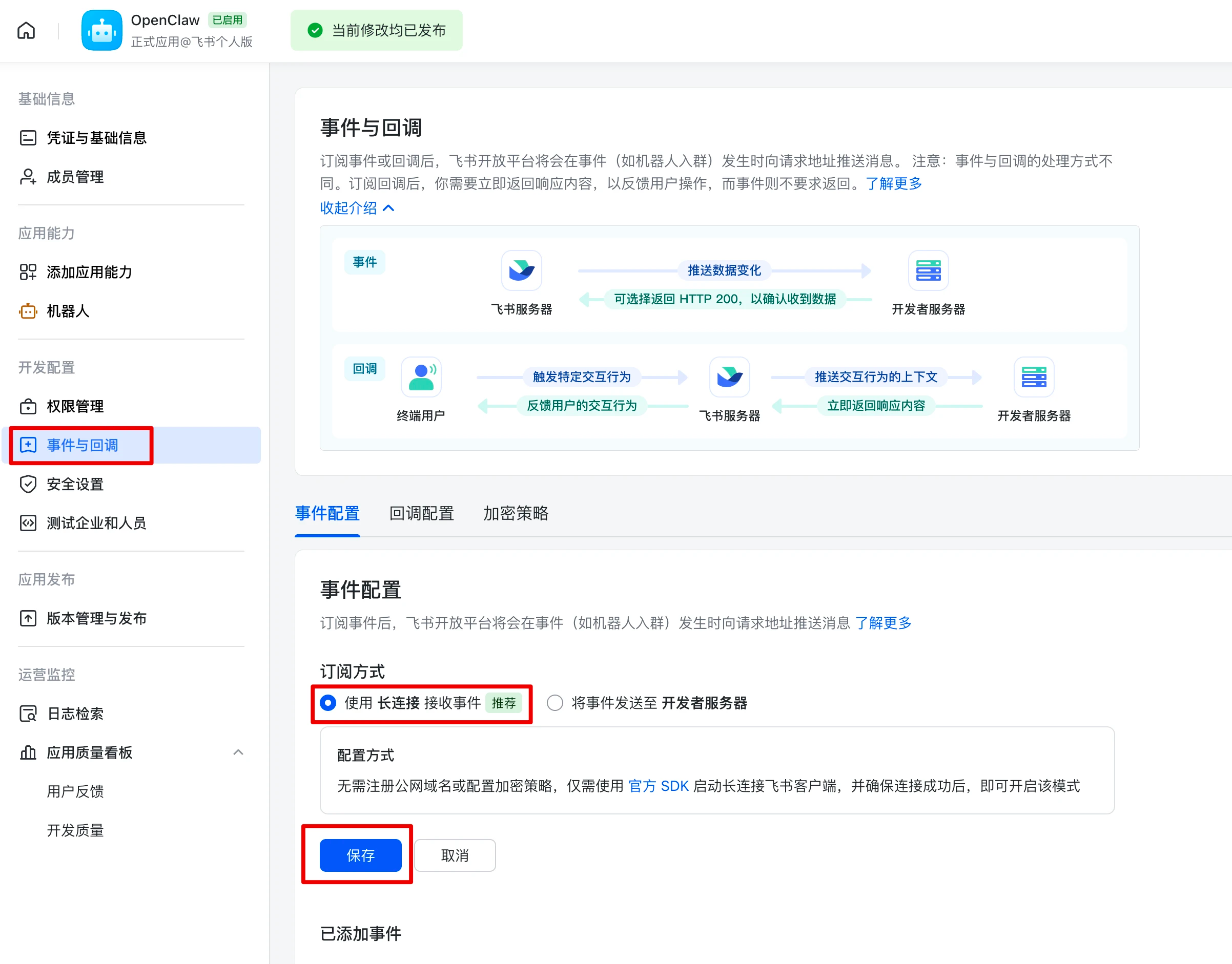
Task: Click the 权限管理 icon in sidebar
Action: 28,406
